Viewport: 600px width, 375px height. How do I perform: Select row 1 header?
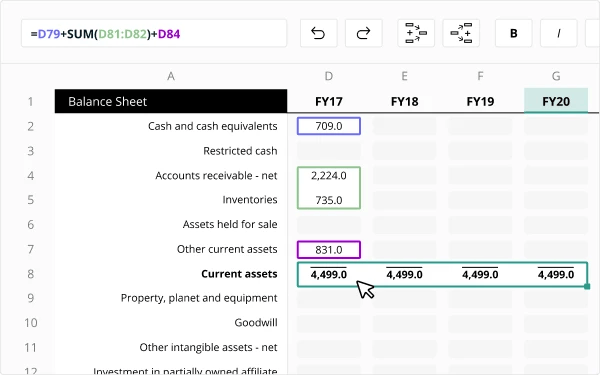click(x=31, y=102)
